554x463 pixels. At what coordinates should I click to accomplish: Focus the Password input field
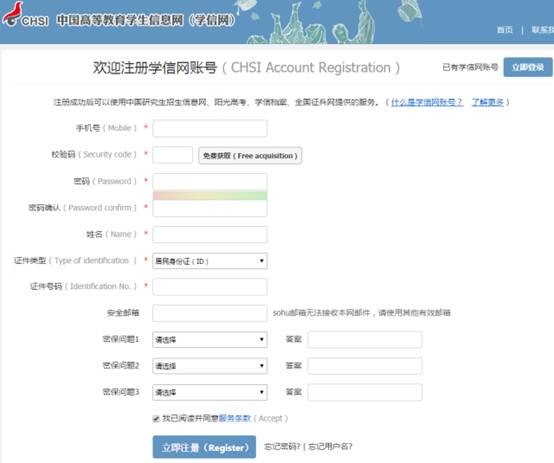tap(210, 182)
